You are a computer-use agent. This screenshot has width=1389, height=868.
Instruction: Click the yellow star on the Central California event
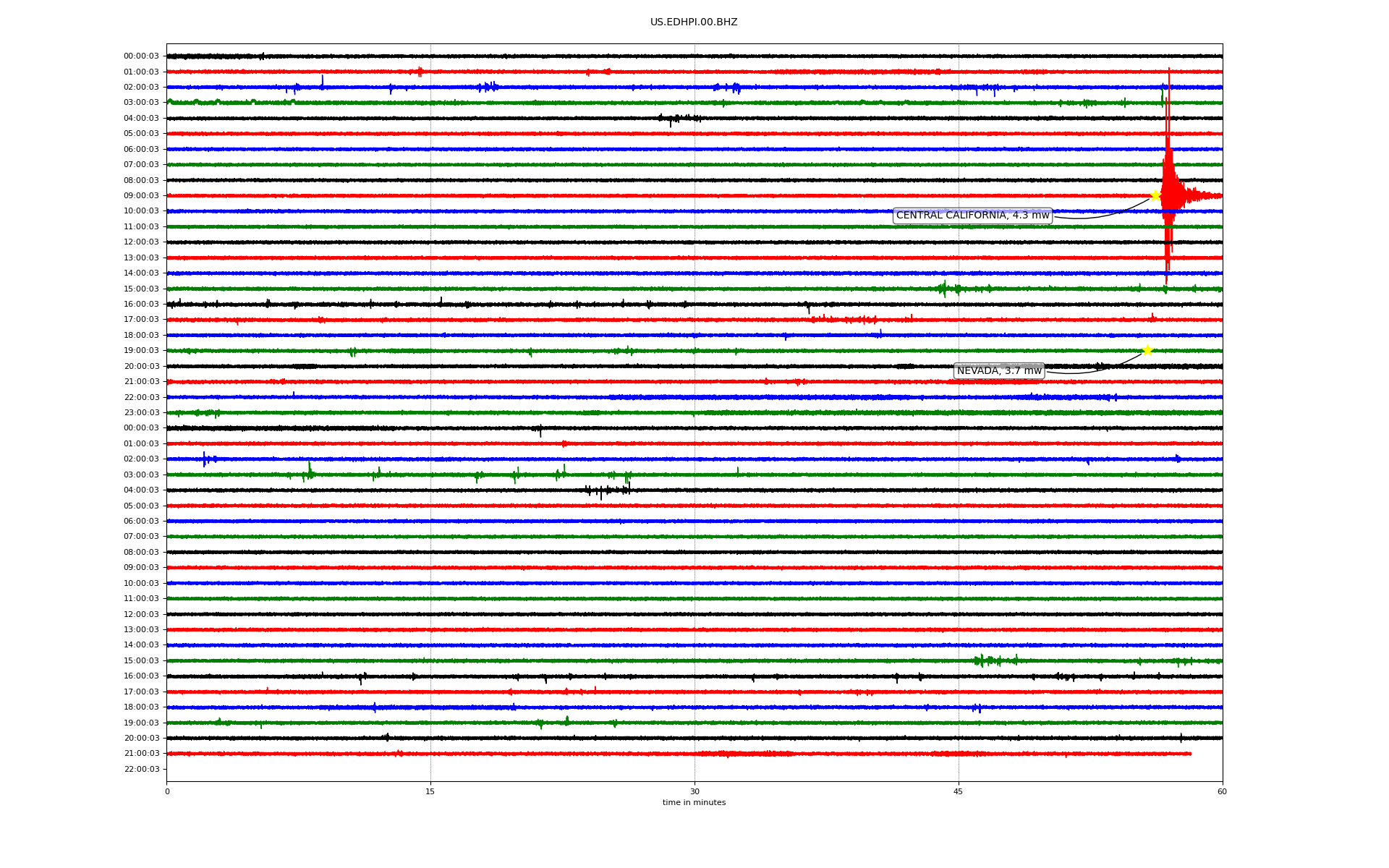(x=1155, y=195)
